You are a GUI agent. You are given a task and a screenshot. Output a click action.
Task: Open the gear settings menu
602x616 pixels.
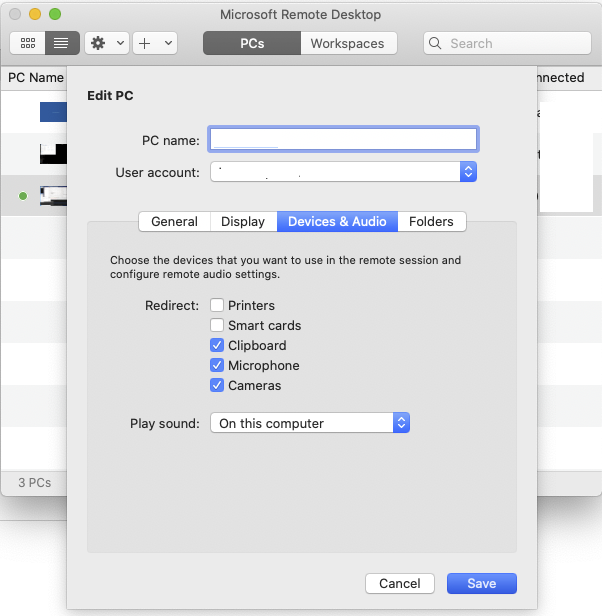pyautogui.click(x=98, y=43)
